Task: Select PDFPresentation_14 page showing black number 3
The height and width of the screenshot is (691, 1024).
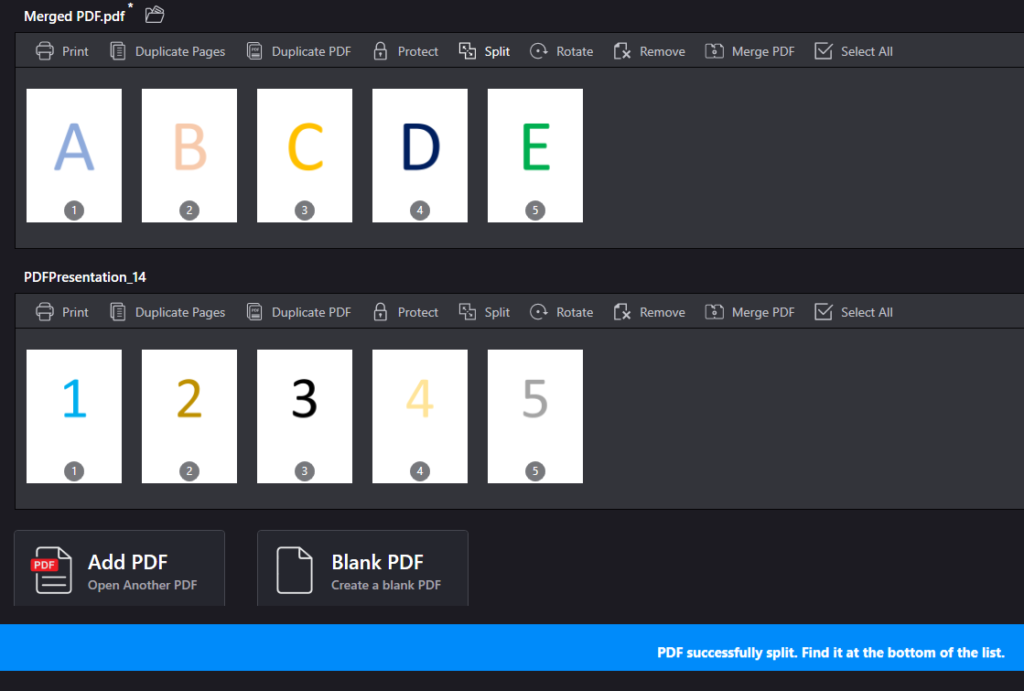Action: (304, 417)
